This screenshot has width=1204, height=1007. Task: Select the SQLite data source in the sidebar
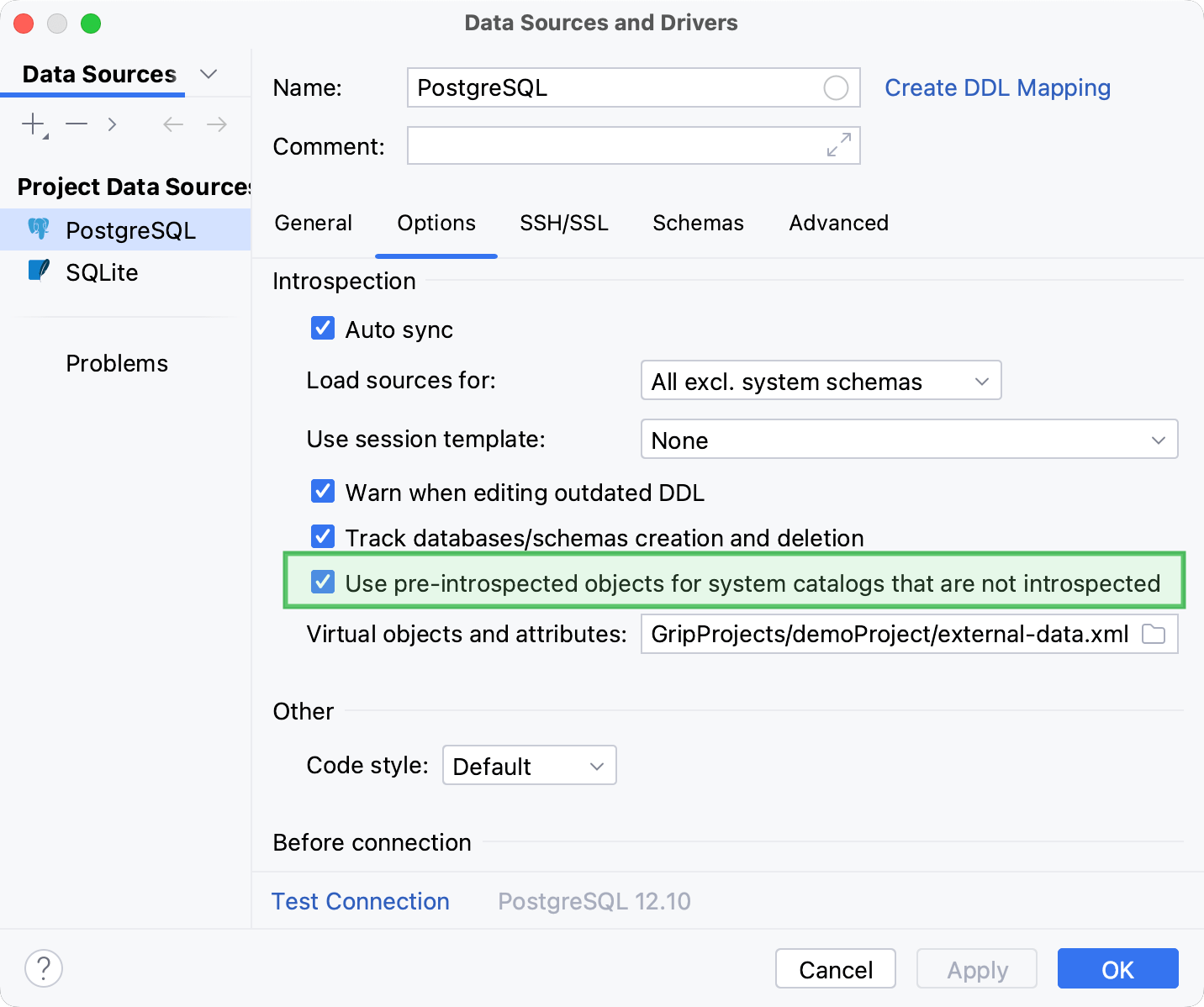point(102,272)
